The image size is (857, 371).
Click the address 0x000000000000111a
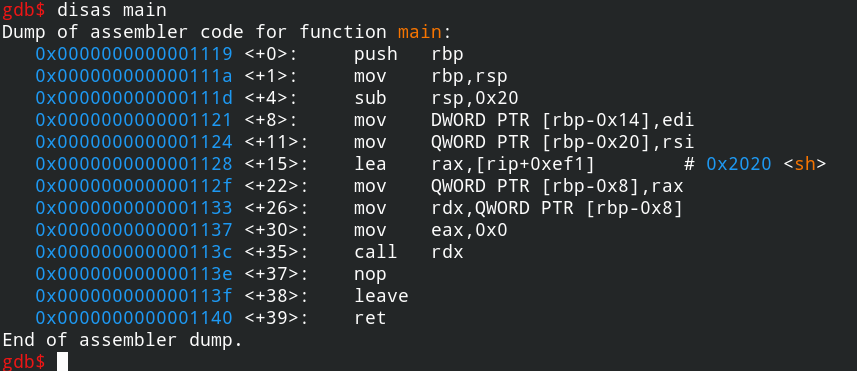[x=134, y=76]
